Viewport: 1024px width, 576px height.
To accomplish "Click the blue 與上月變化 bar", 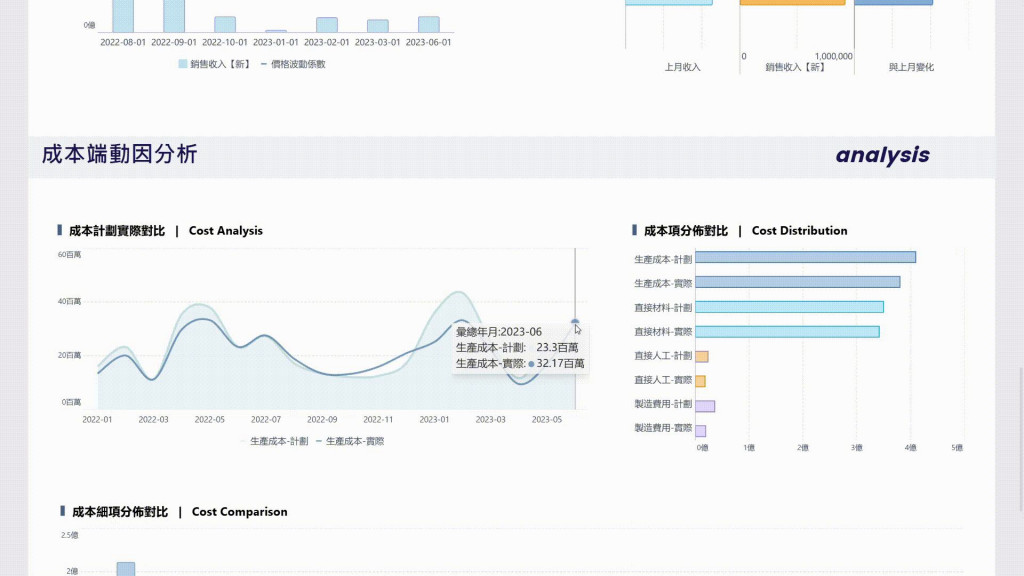I will click(893, 3).
